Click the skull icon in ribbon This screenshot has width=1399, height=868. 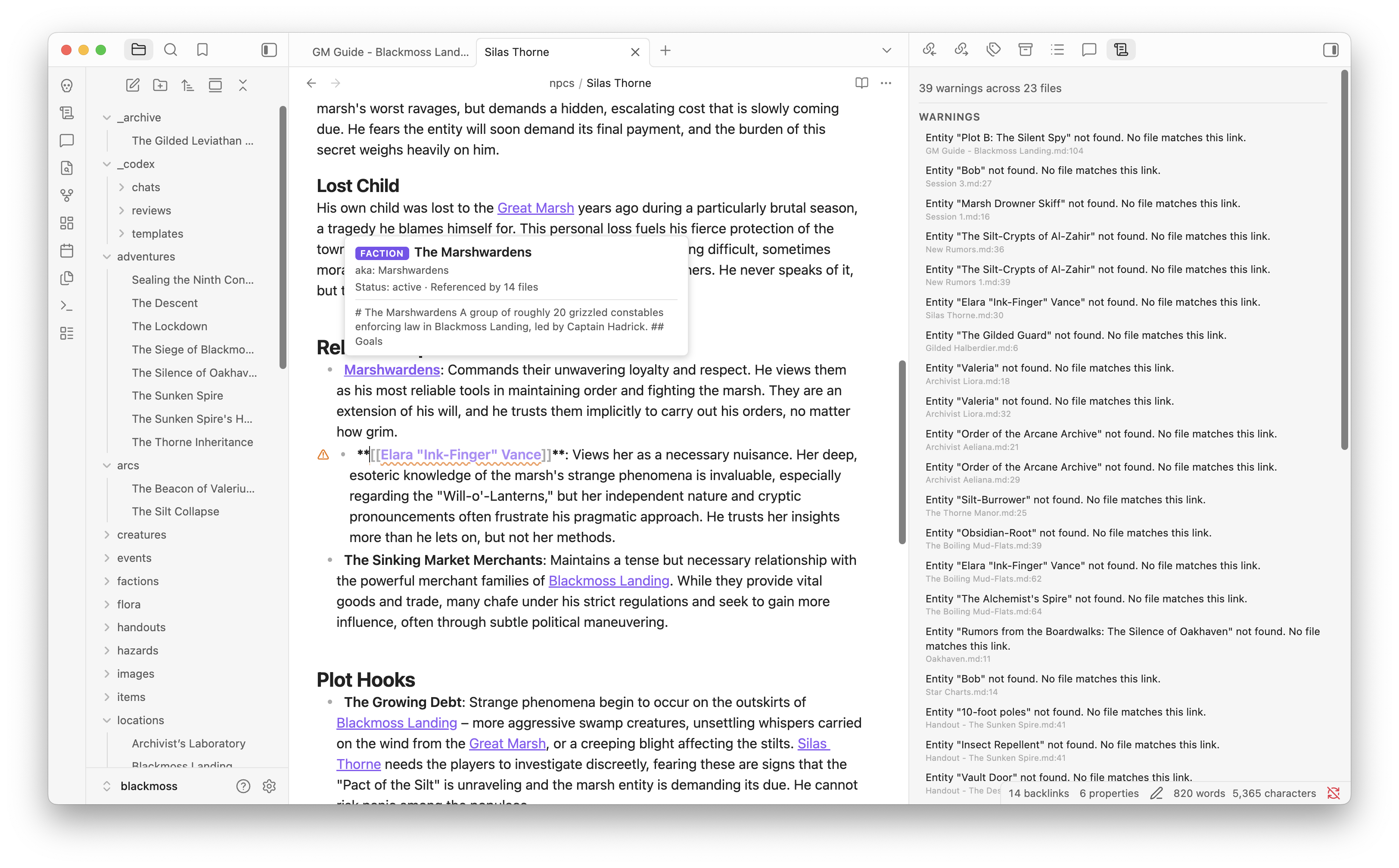[x=67, y=86]
